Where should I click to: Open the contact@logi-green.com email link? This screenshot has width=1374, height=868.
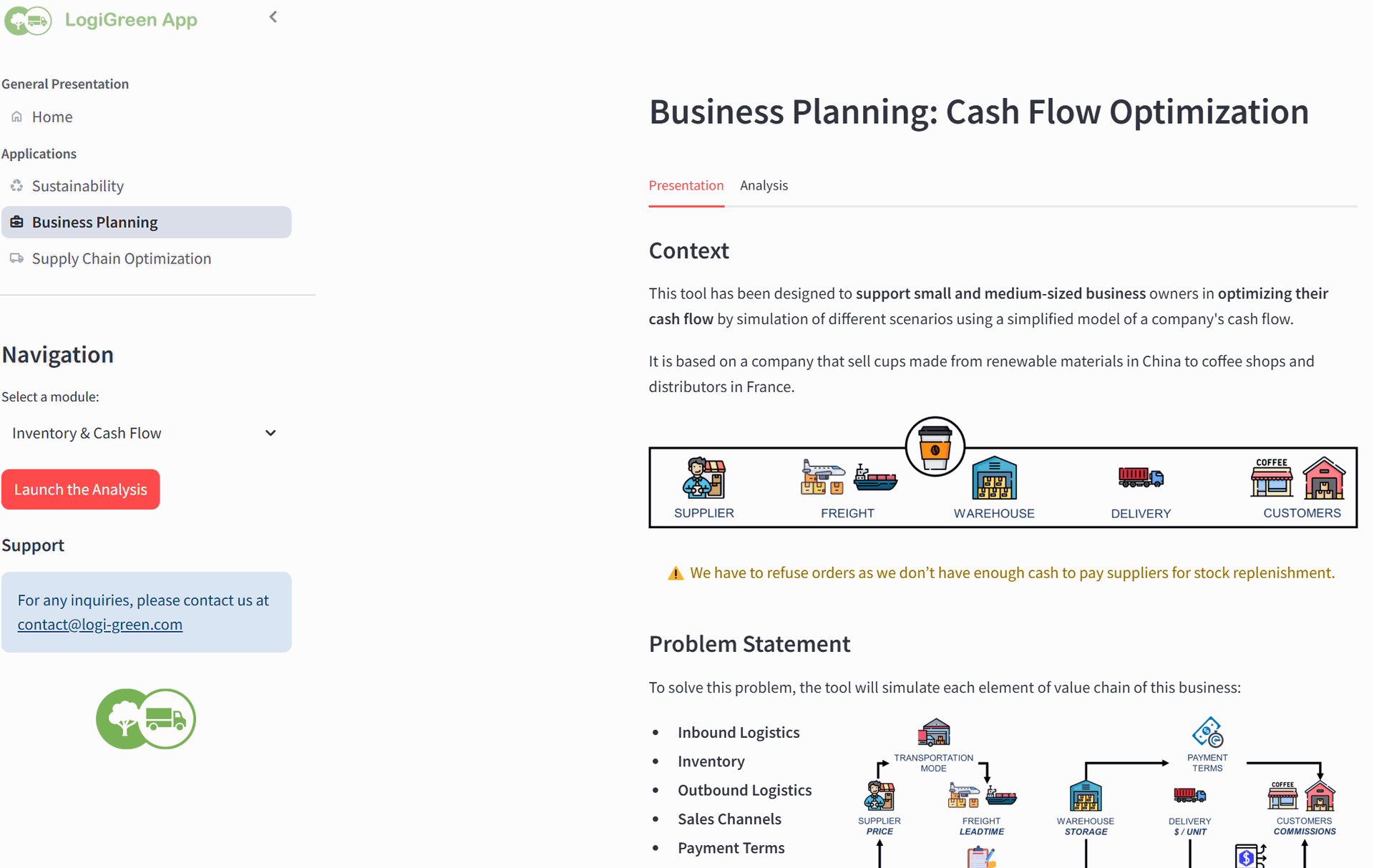pos(100,624)
